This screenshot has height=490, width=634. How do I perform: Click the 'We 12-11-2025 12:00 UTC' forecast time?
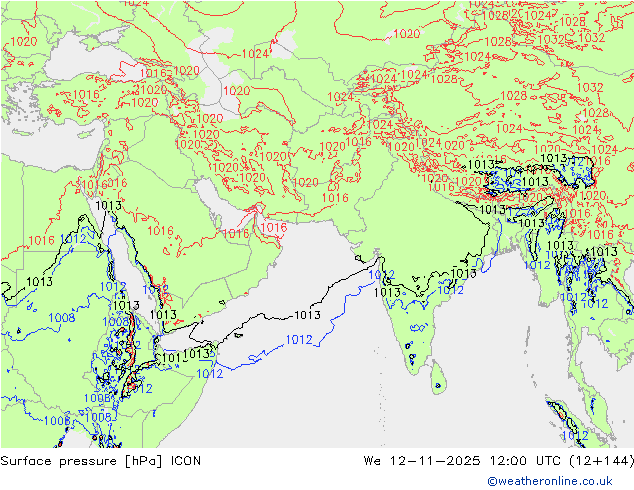[x=464, y=461]
